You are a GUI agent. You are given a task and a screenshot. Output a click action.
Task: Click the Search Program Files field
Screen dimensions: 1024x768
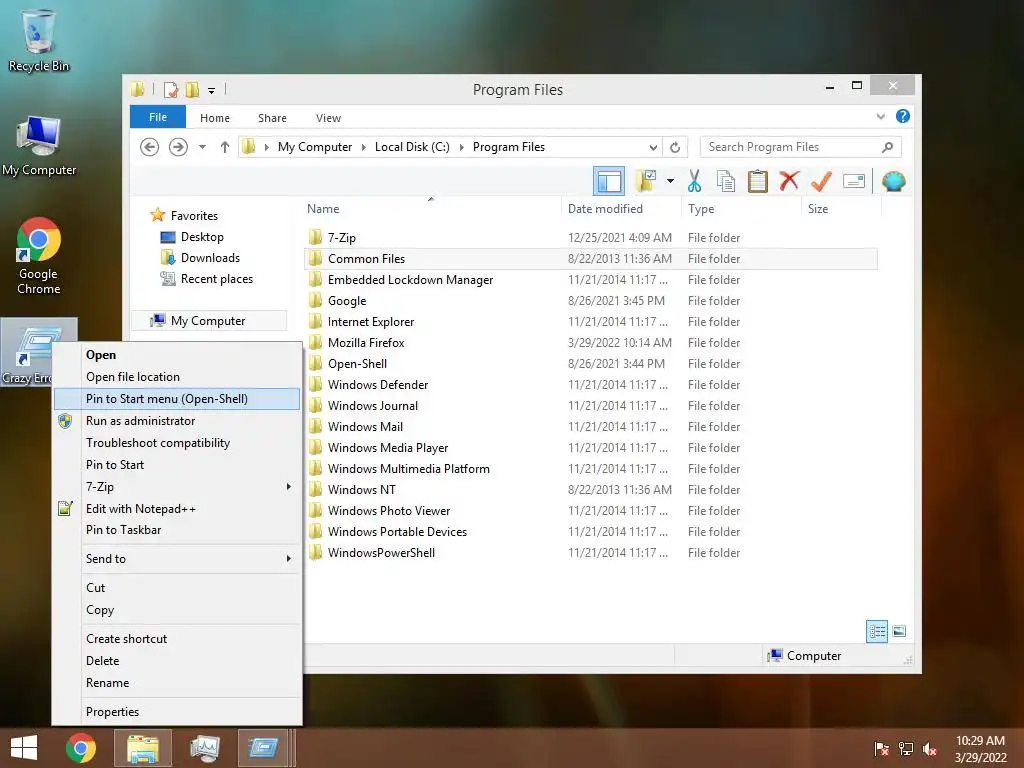pos(800,147)
